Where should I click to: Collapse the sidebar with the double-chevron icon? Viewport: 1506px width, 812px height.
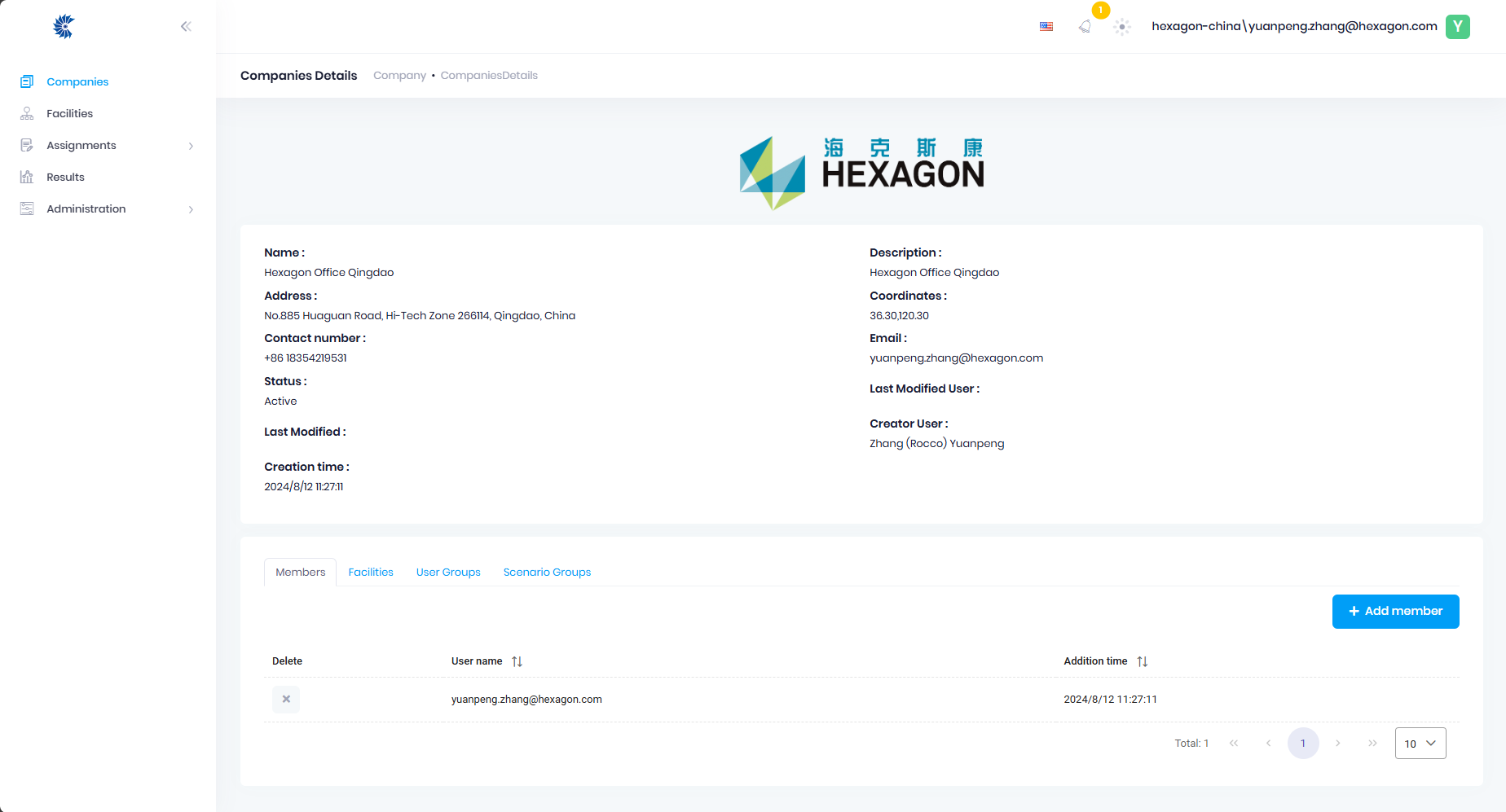point(186,27)
